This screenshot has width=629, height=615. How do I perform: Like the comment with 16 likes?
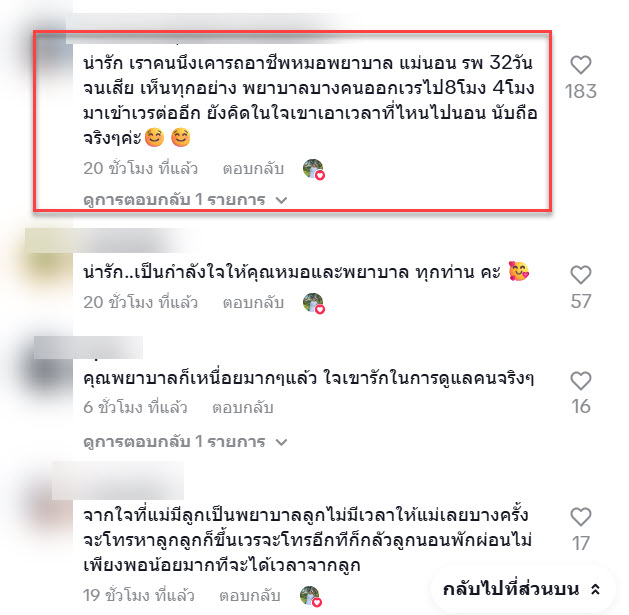point(580,381)
